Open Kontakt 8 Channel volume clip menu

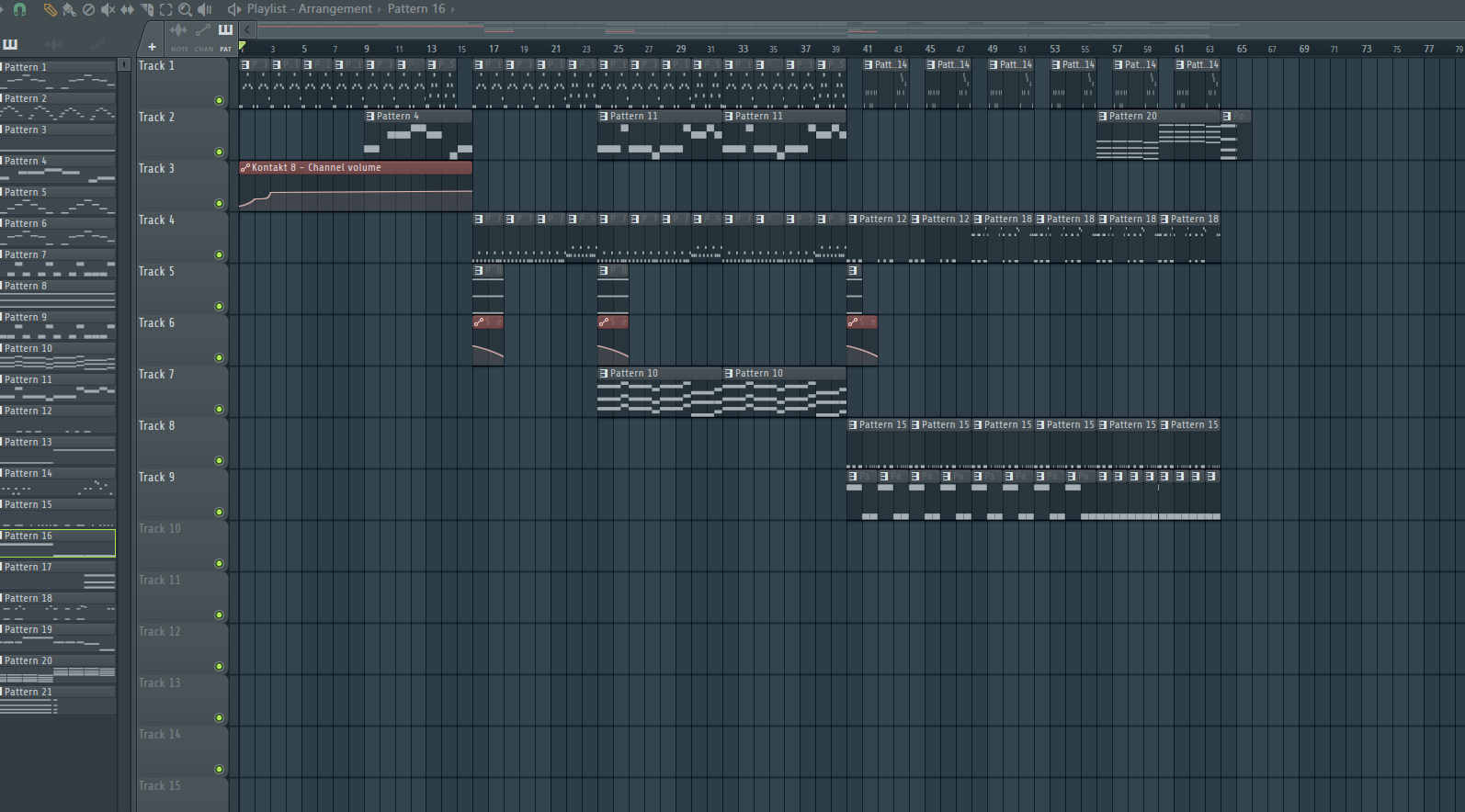coord(245,168)
